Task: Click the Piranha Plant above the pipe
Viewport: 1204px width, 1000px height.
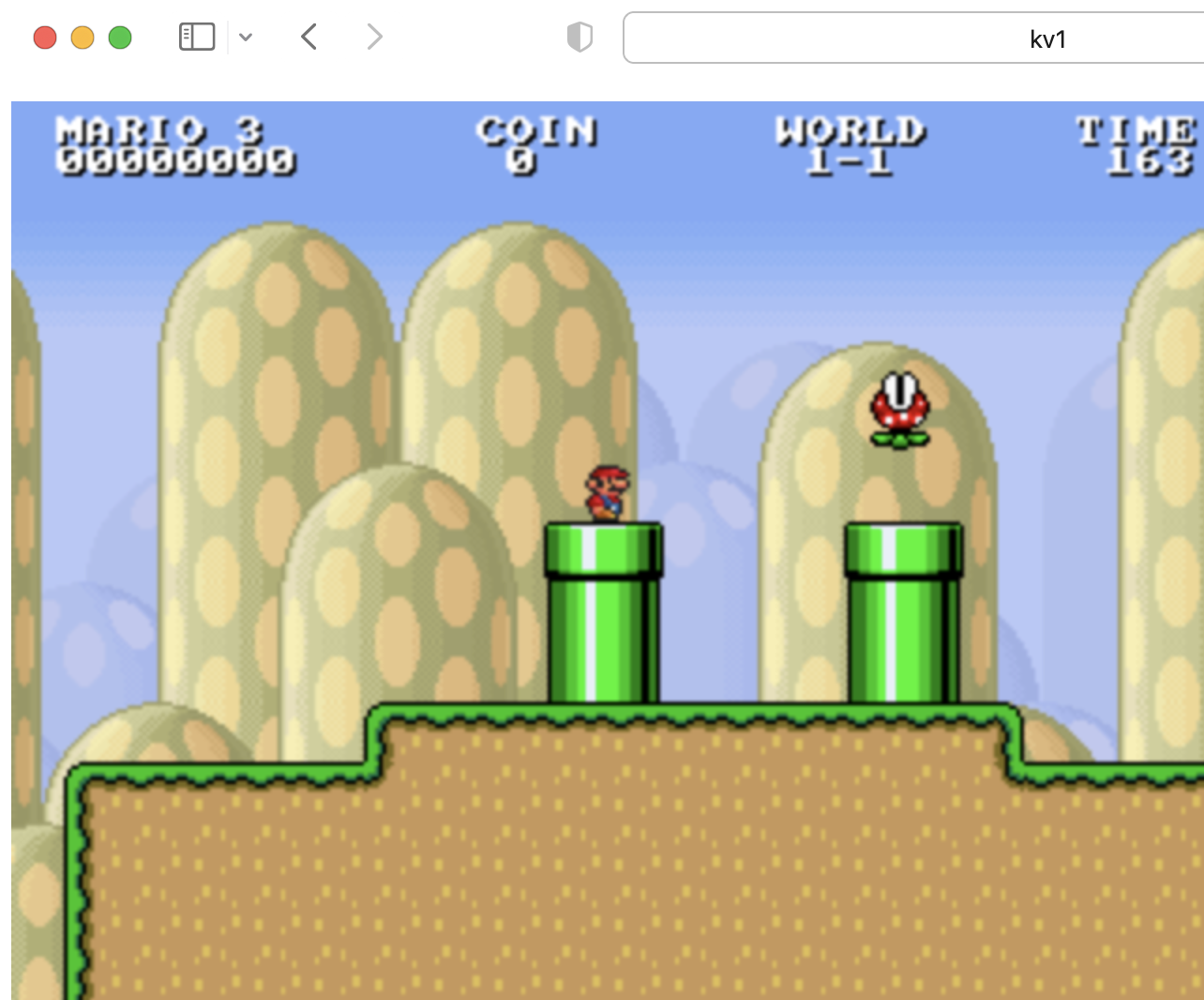Action: [x=900, y=410]
